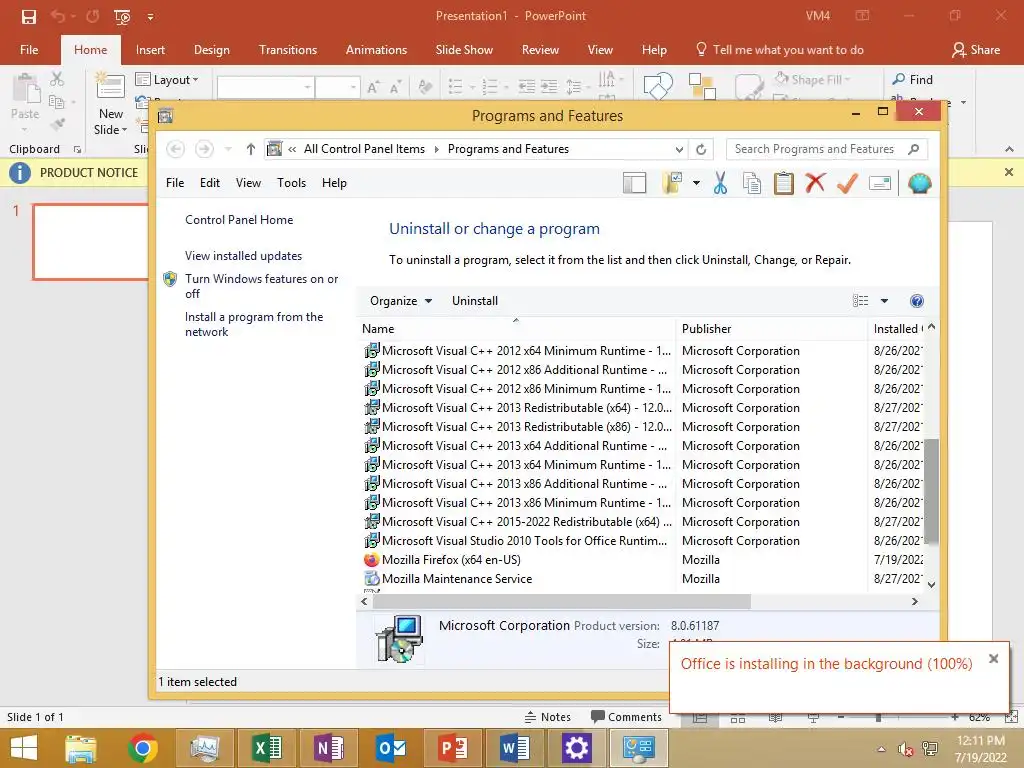Open the Animations ribbon tab
Screen dimensions: 1024x768
376,50
